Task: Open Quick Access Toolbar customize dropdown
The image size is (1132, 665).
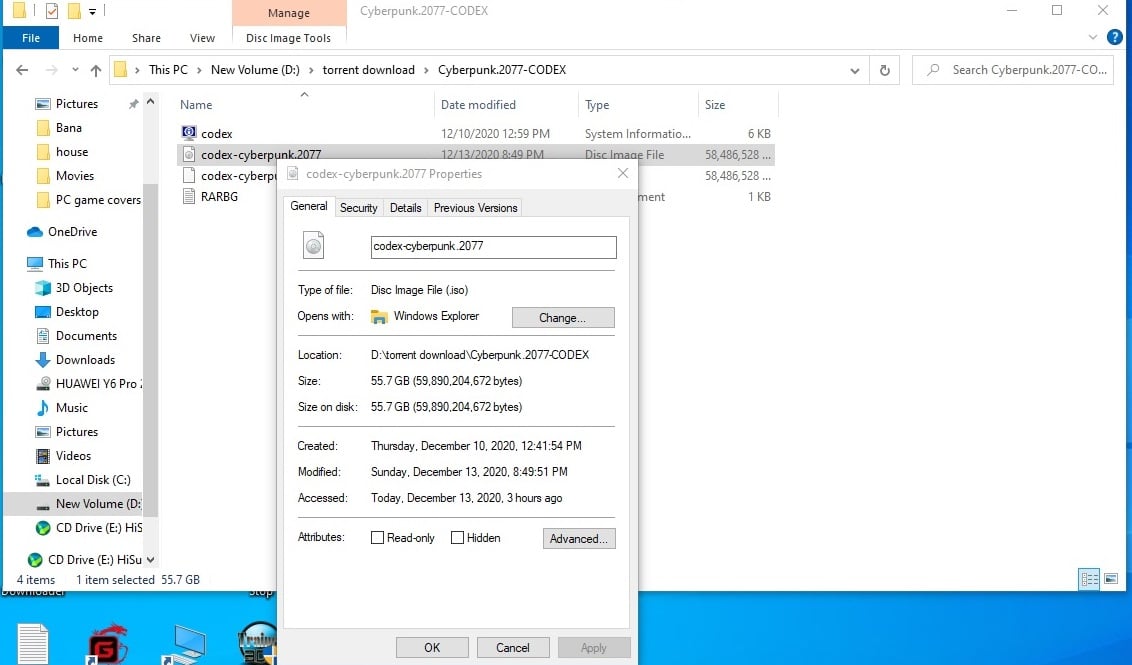Action: click(92, 12)
